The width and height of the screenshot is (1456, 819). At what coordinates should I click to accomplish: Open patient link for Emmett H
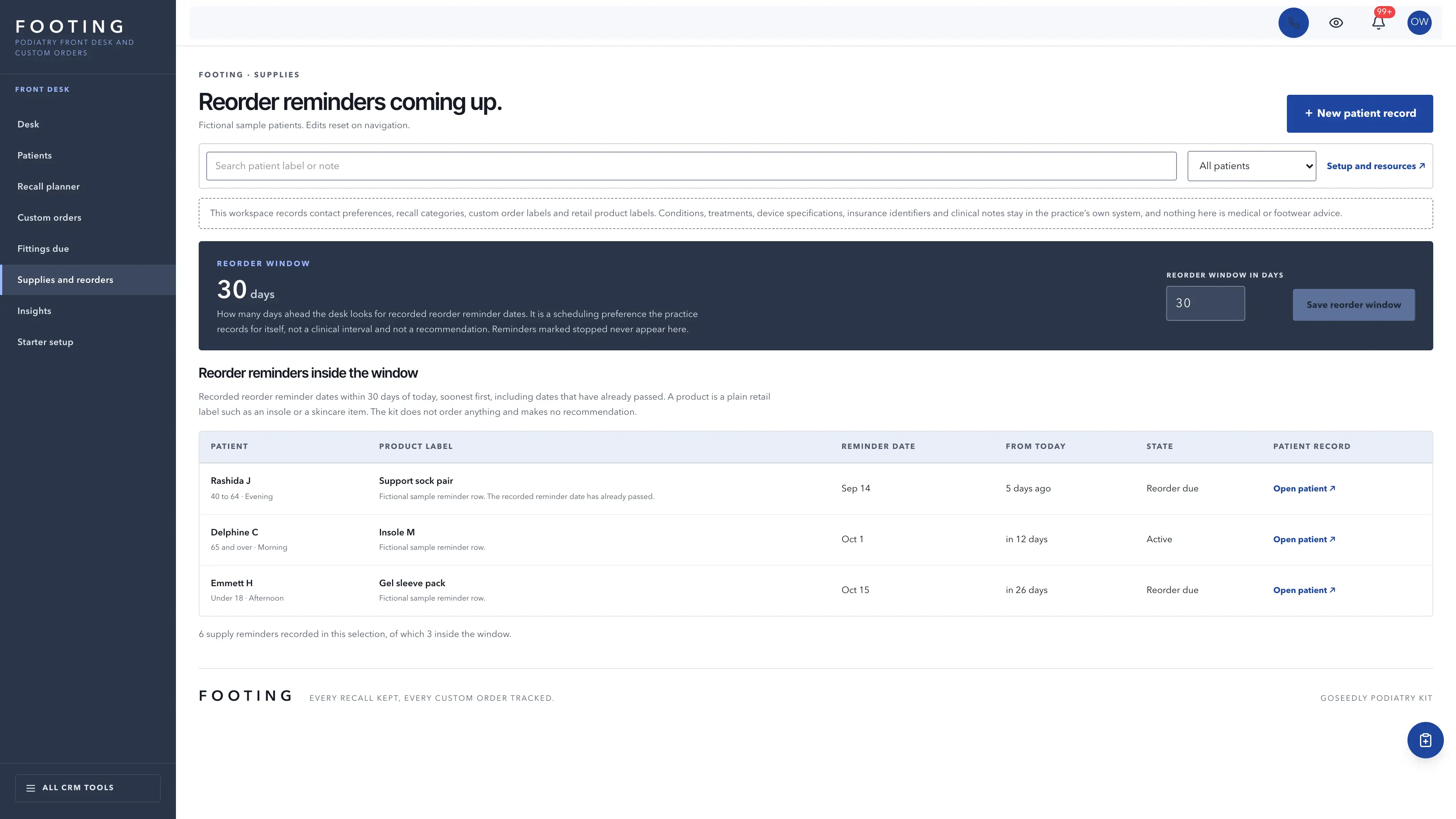click(1304, 591)
